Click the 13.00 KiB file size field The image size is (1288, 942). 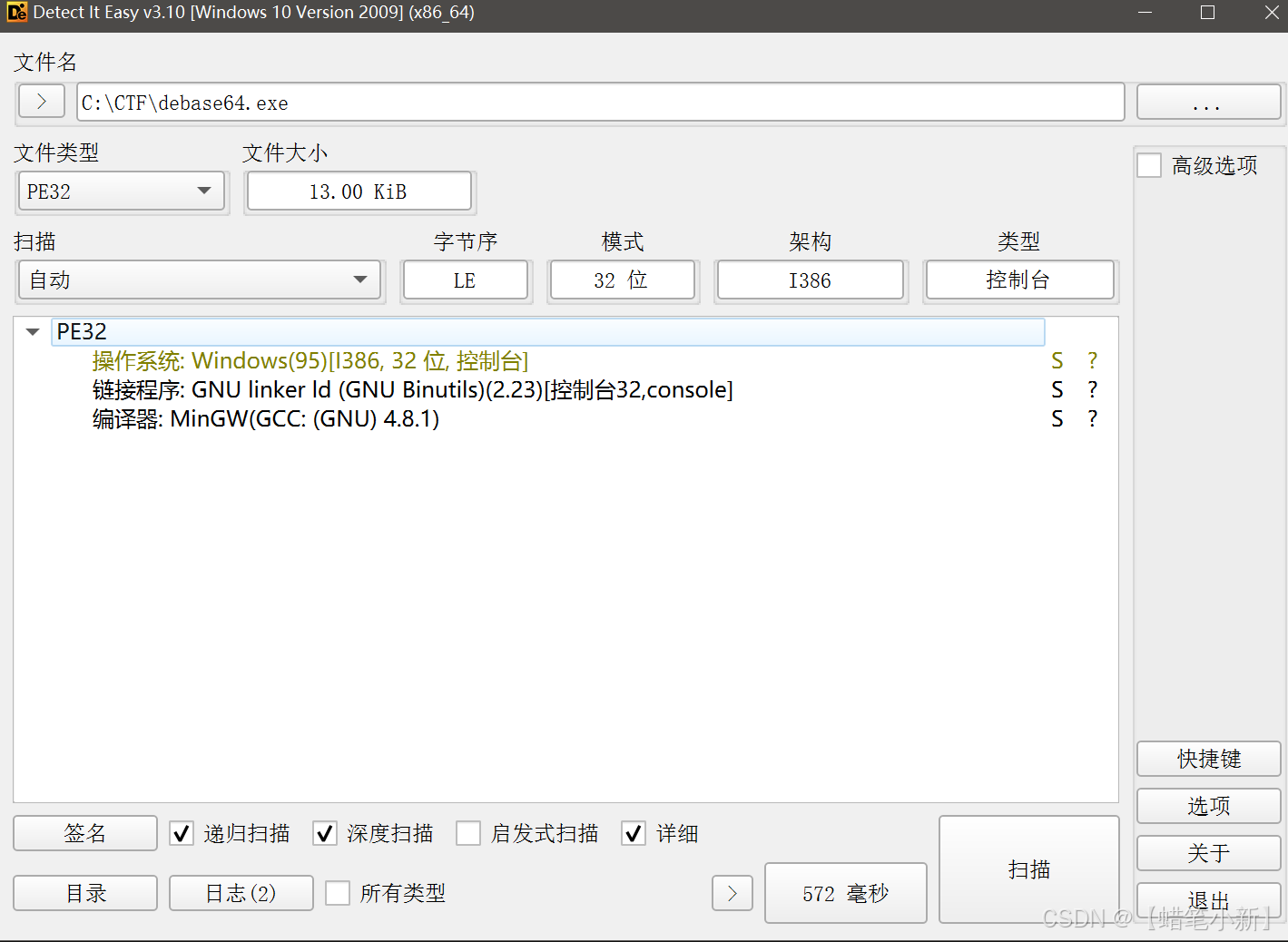(x=359, y=191)
